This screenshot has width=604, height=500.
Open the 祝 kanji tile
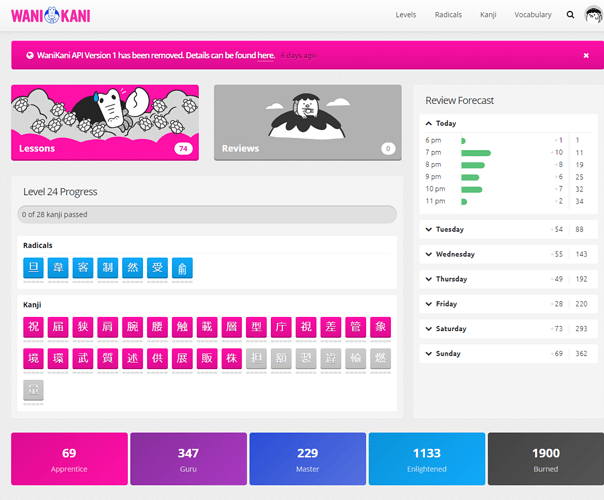coord(34,327)
